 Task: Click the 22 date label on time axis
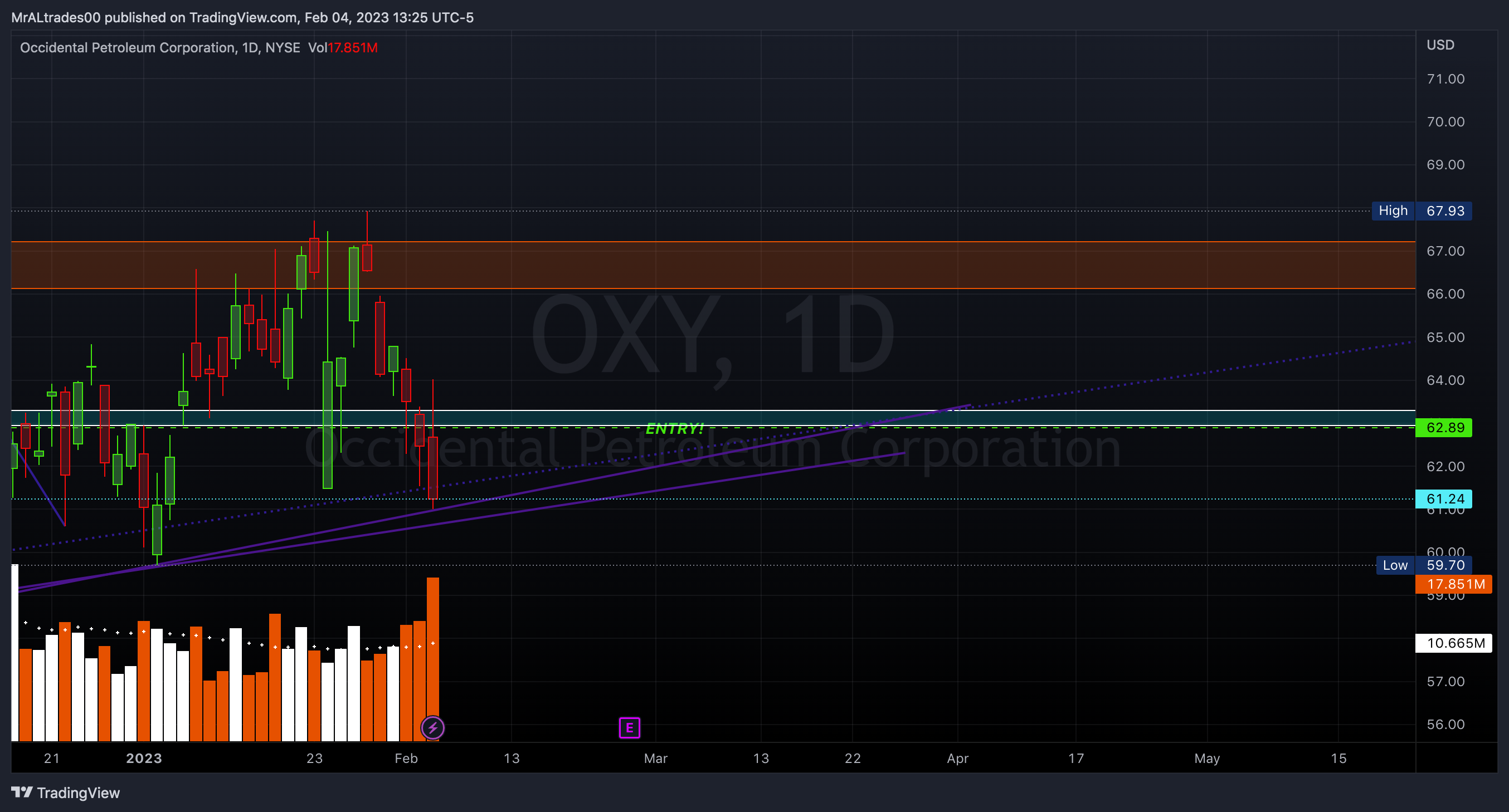click(x=853, y=758)
